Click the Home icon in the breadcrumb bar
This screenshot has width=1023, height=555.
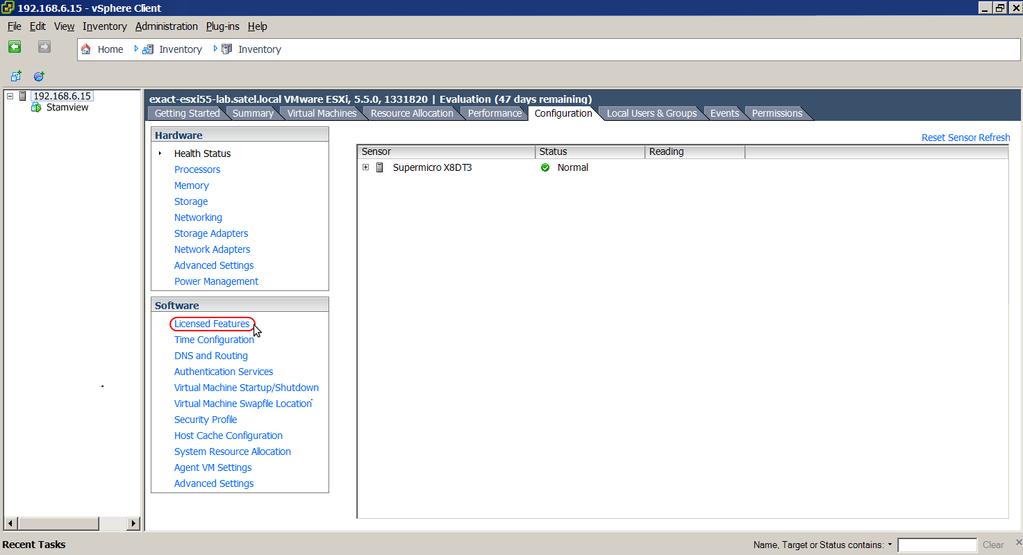point(85,49)
